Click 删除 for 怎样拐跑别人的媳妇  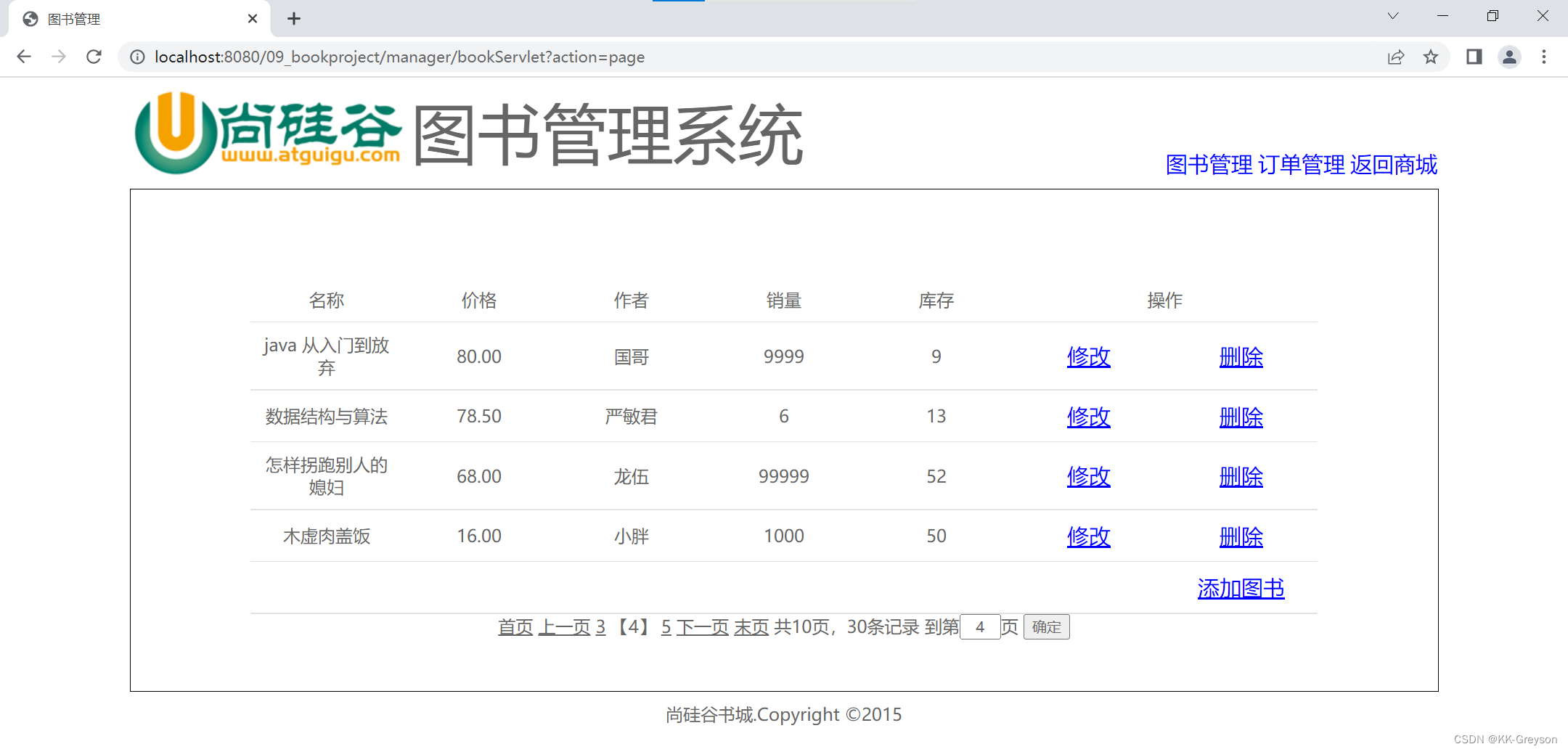pyautogui.click(x=1241, y=476)
